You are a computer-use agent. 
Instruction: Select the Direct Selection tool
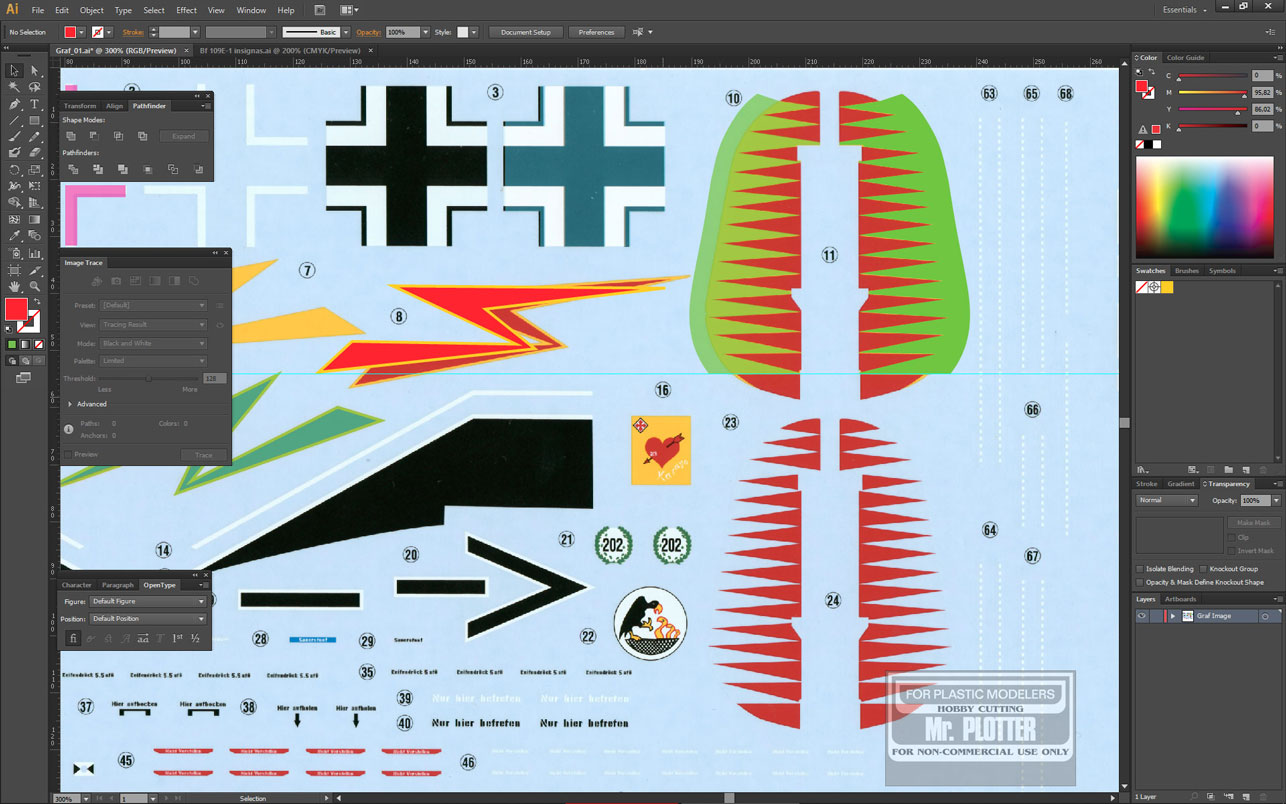point(34,71)
